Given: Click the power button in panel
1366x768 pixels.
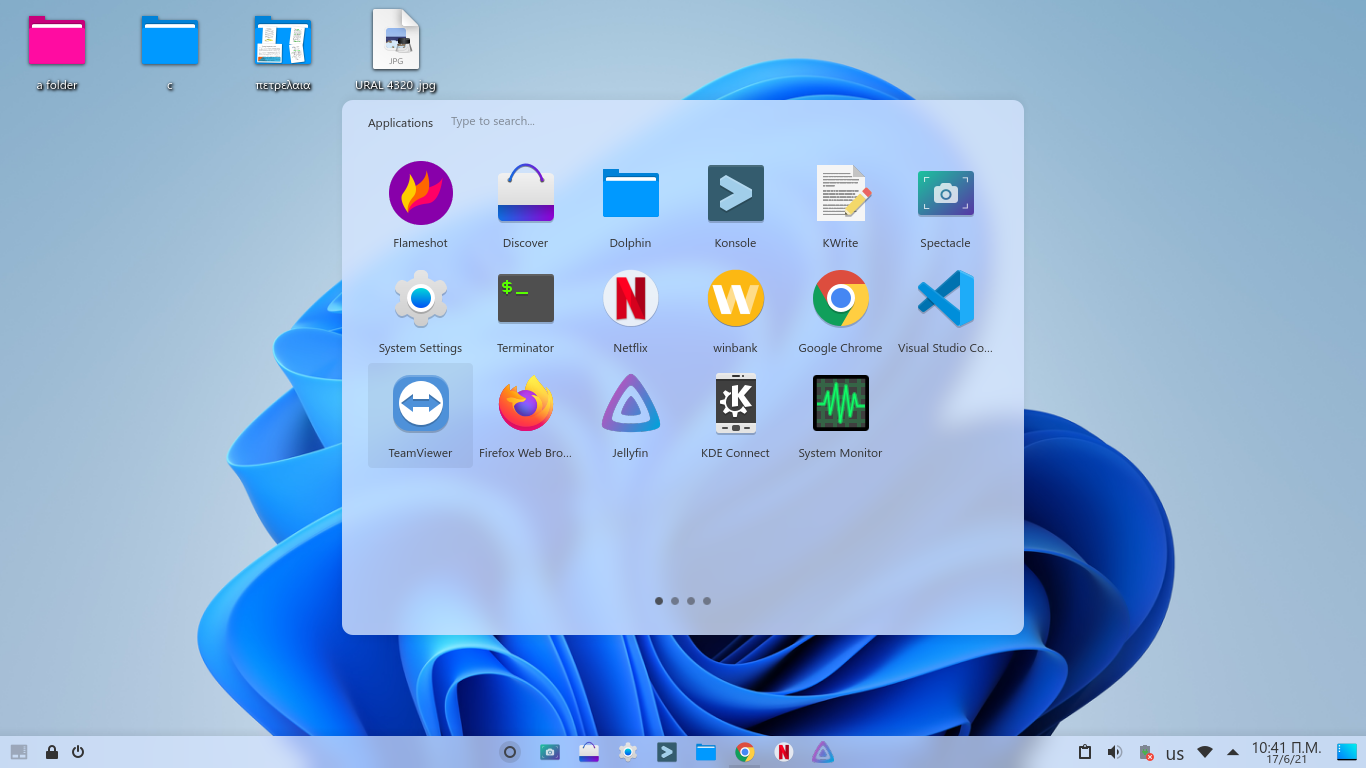Looking at the screenshot, I should [x=78, y=752].
